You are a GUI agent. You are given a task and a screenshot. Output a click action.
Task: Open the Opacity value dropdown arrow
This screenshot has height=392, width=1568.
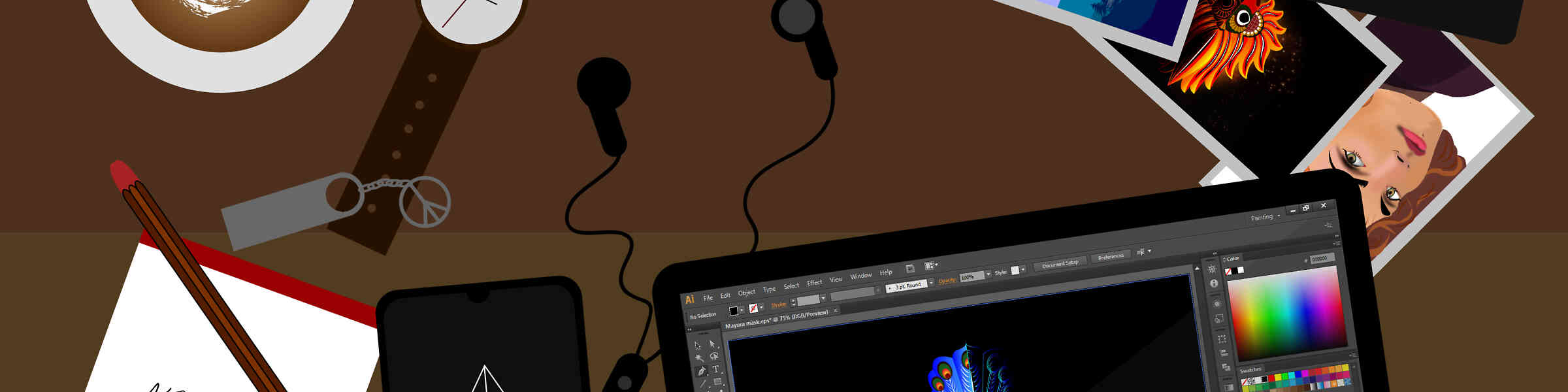988,273
